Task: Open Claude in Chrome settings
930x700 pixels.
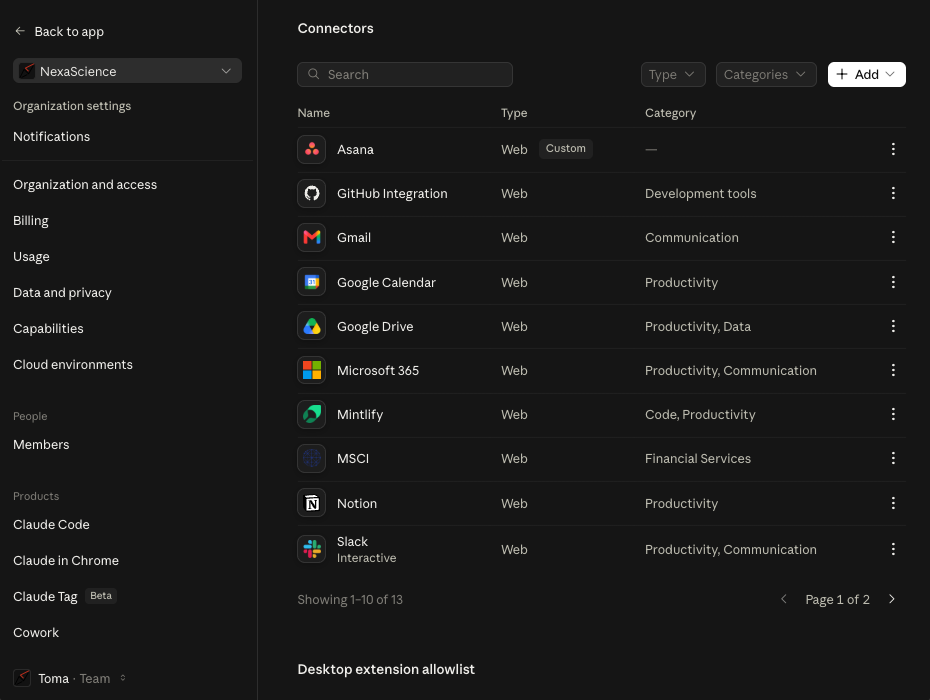Action: tap(66, 561)
